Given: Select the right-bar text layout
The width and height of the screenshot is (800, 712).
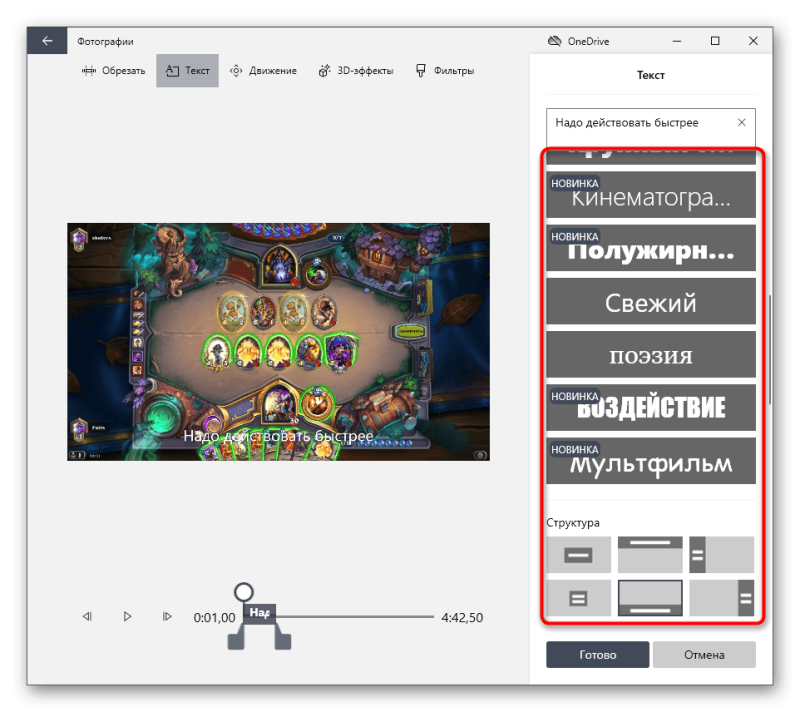Looking at the screenshot, I should [x=721, y=598].
